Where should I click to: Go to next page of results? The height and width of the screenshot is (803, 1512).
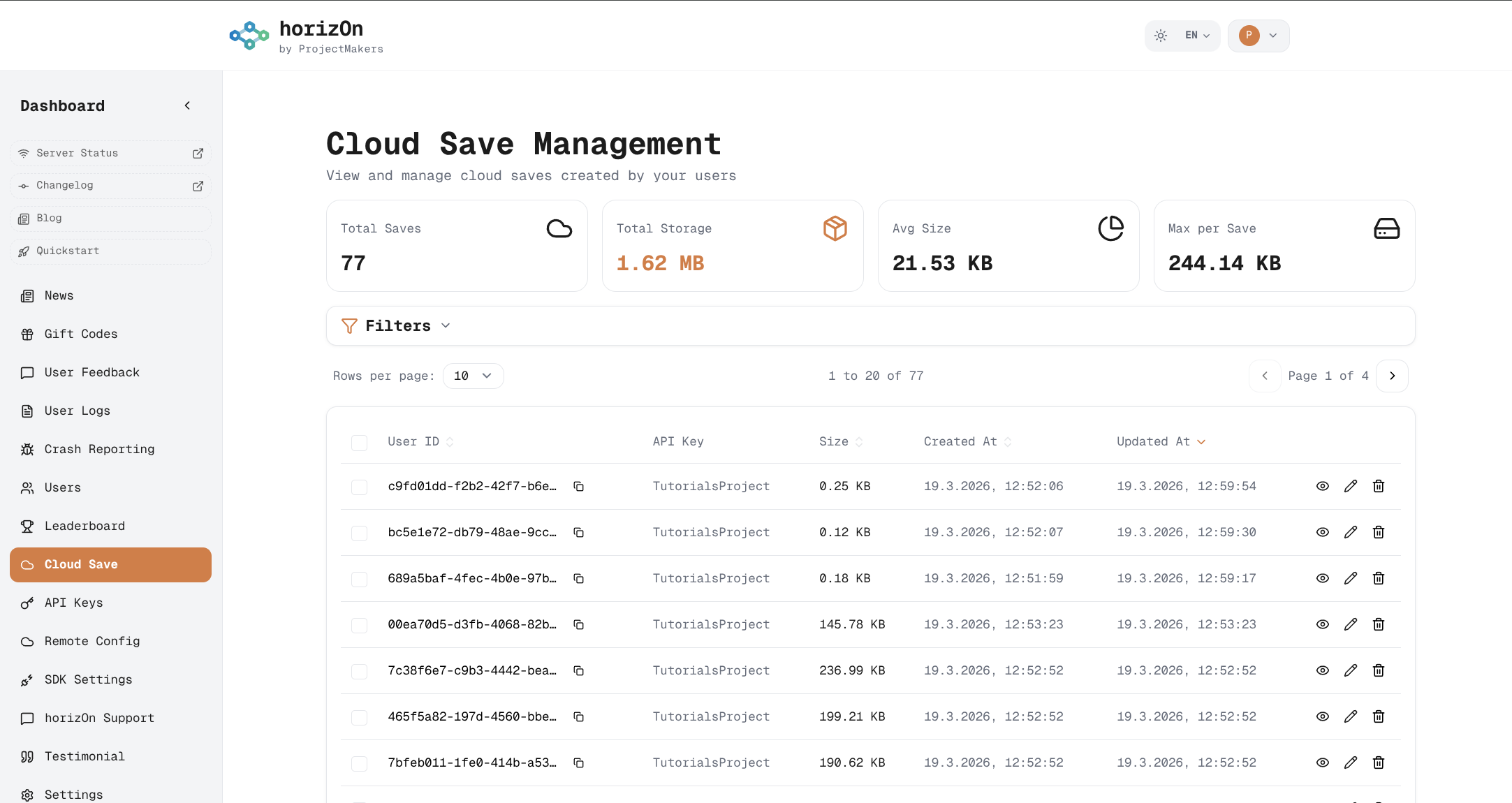point(1392,376)
